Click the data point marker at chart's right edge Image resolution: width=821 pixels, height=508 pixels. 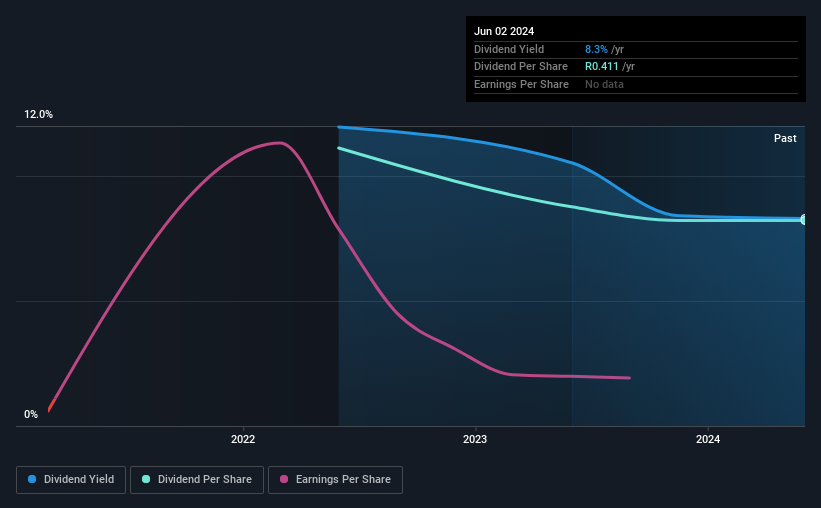804,220
